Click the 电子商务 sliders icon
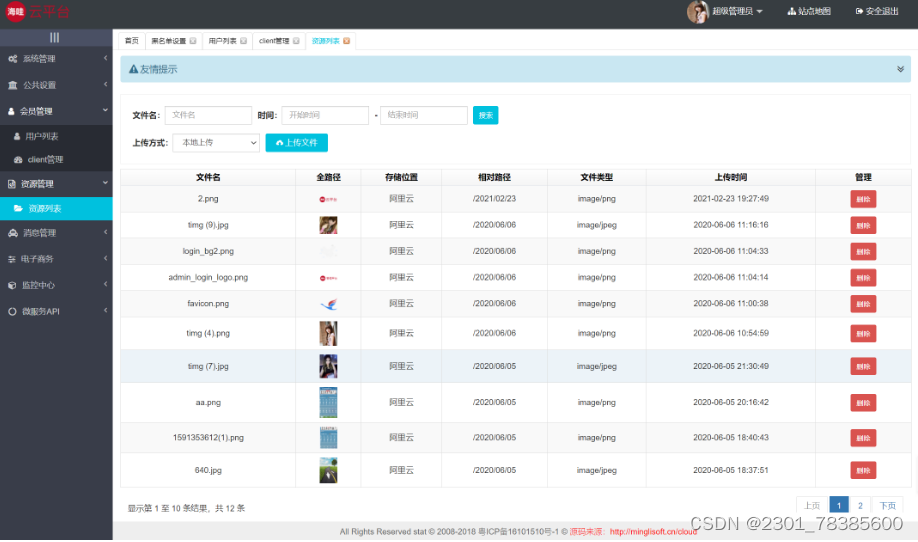The height and width of the screenshot is (542, 918). (11, 259)
